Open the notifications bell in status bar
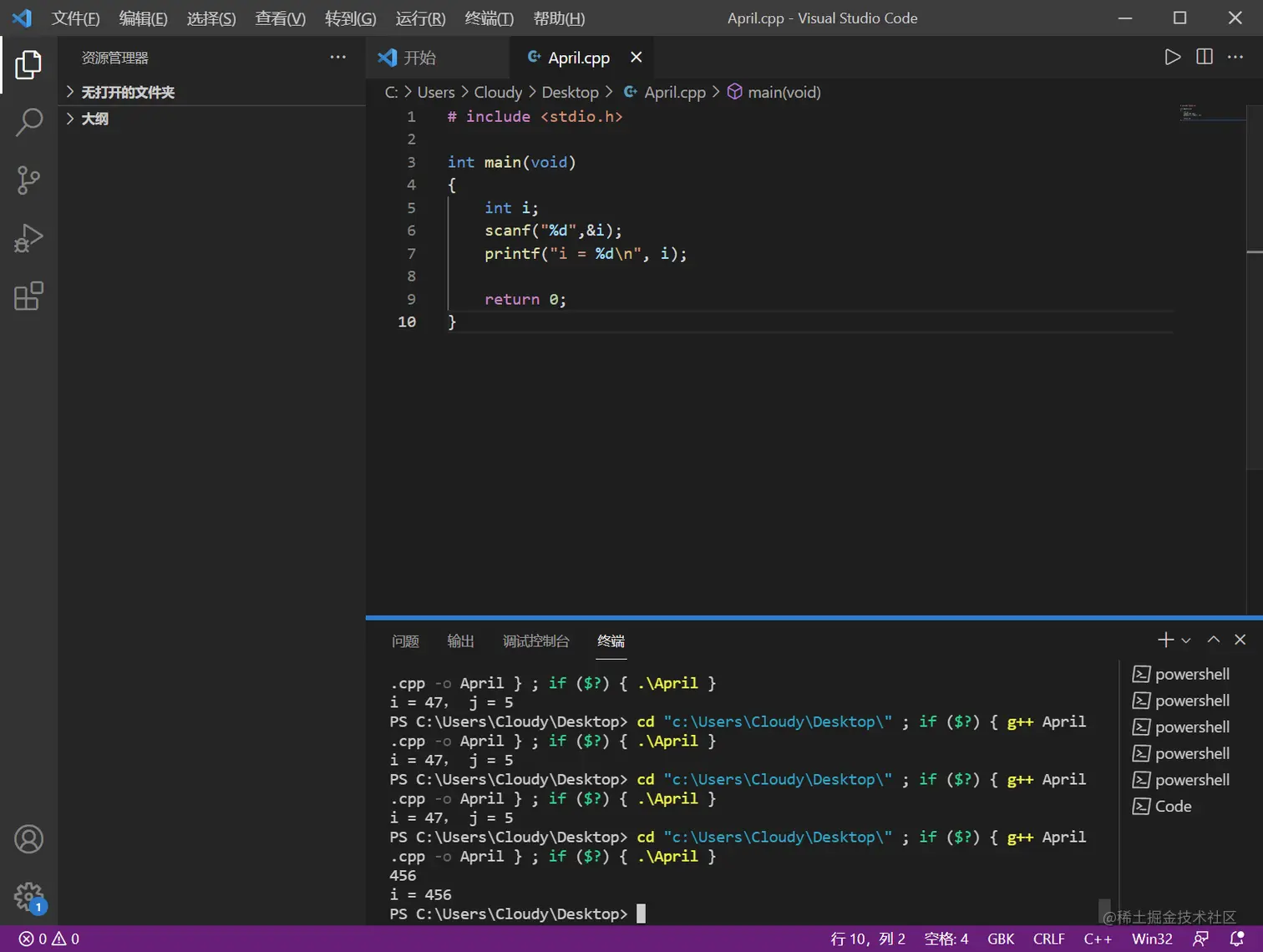Screen dimensions: 1263x952 (1237, 939)
